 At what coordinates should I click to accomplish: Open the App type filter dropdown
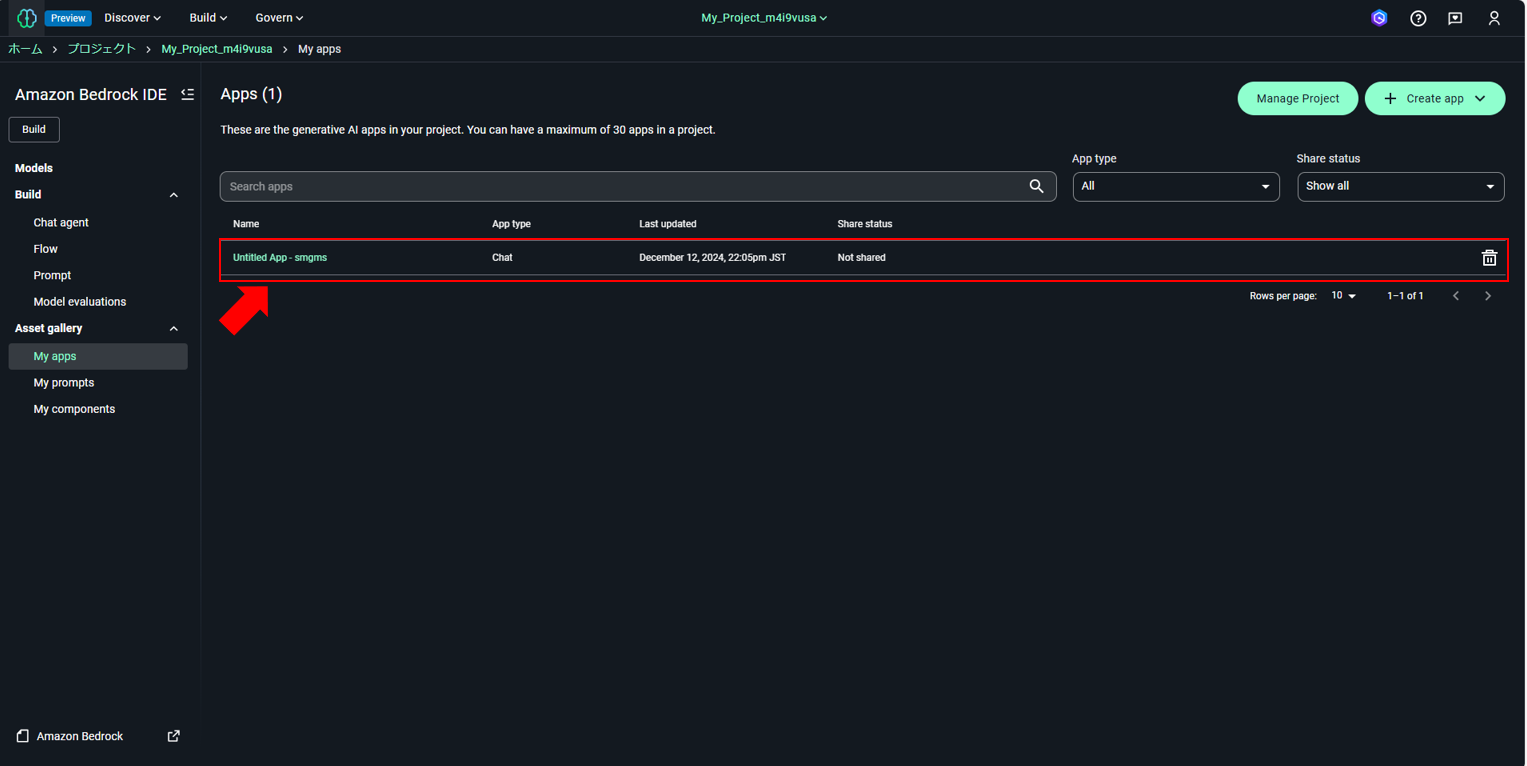[1176, 186]
